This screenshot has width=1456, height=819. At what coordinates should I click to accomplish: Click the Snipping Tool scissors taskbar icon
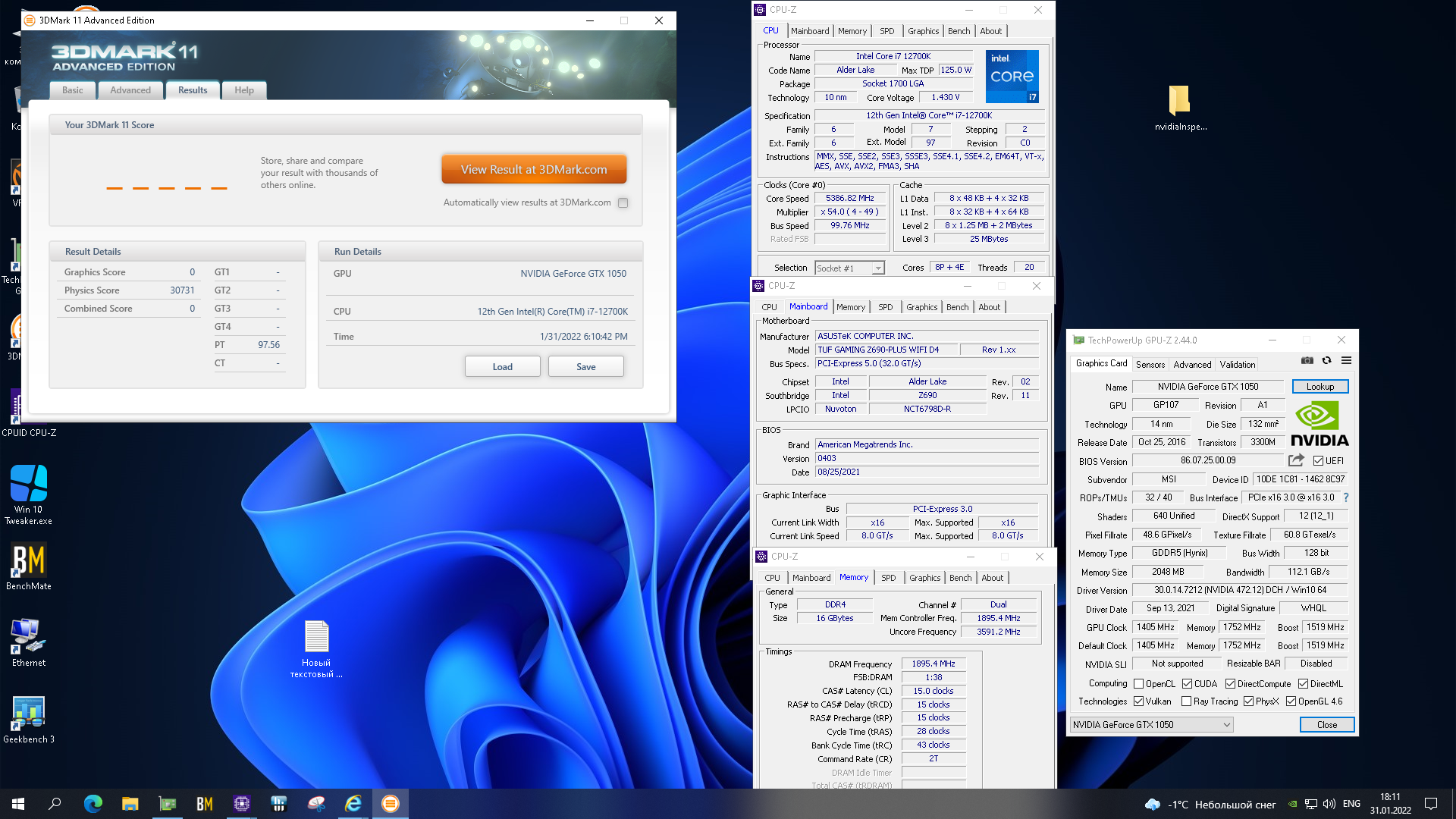(x=316, y=804)
